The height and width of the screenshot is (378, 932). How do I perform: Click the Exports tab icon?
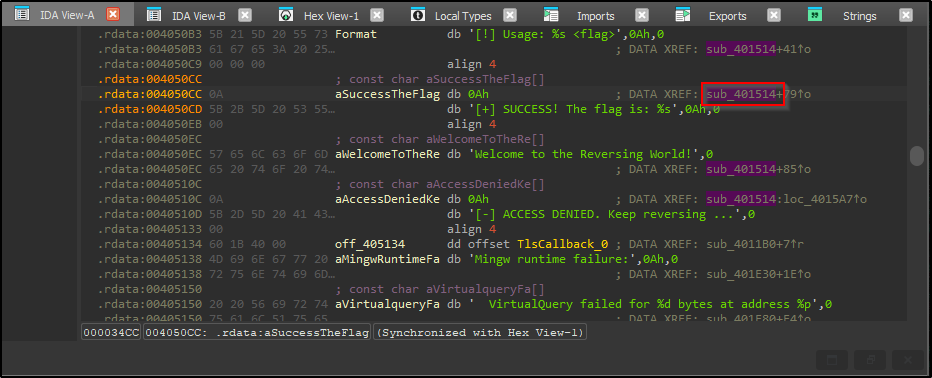pyautogui.click(x=683, y=15)
